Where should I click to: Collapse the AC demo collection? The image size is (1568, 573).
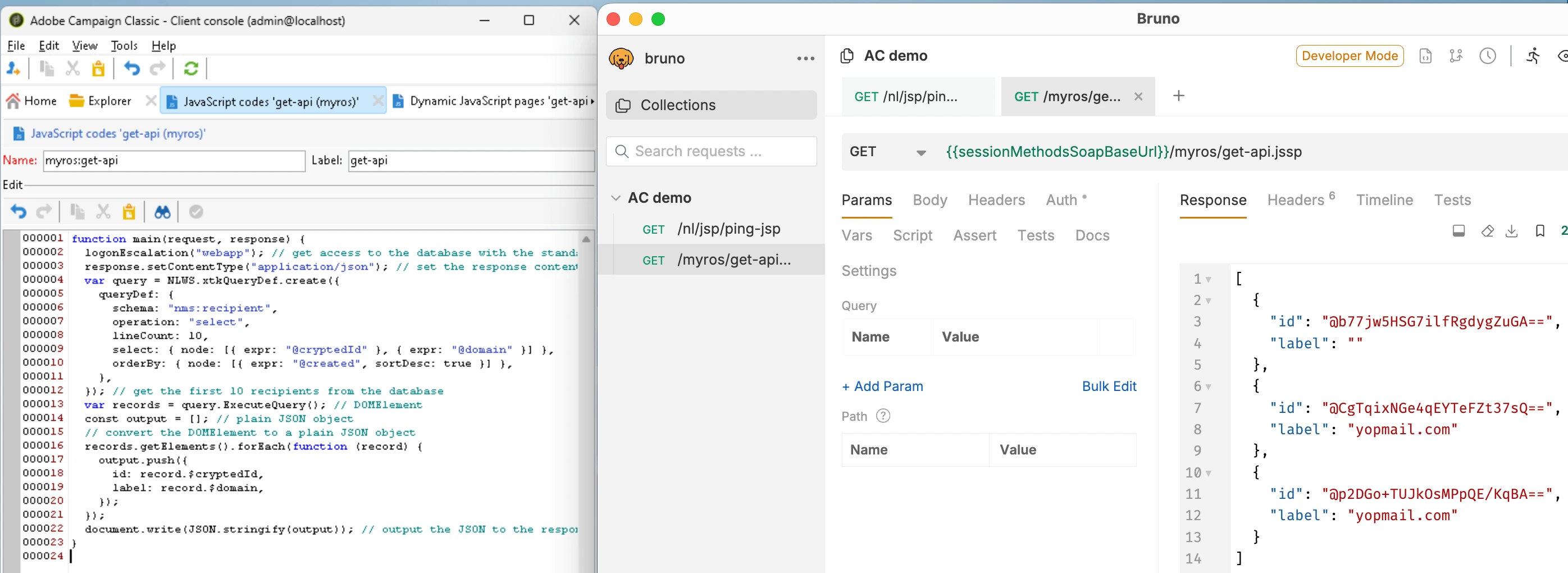(x=616, y=198)
